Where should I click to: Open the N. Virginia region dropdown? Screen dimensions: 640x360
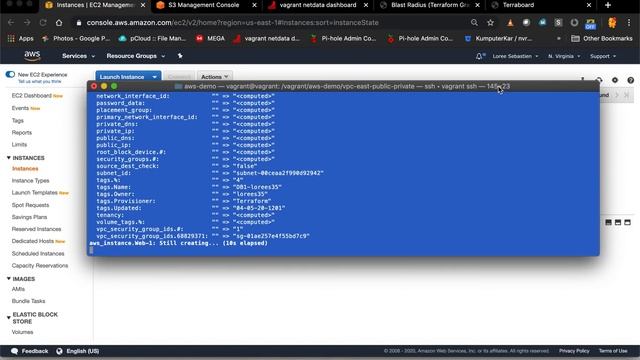pos(564,56)
